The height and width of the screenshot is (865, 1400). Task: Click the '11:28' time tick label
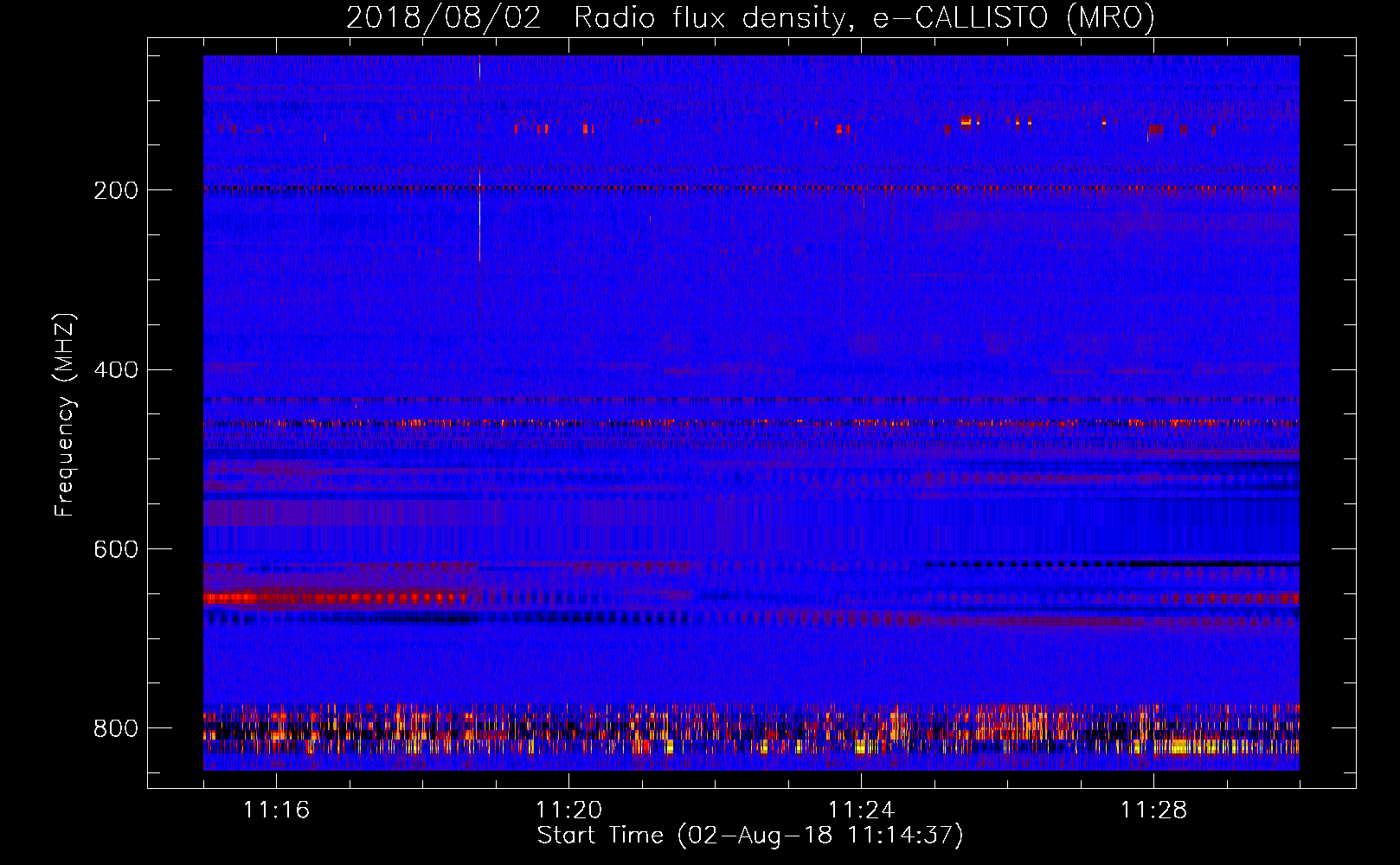pyautogui.click(x=1153, y=811)
